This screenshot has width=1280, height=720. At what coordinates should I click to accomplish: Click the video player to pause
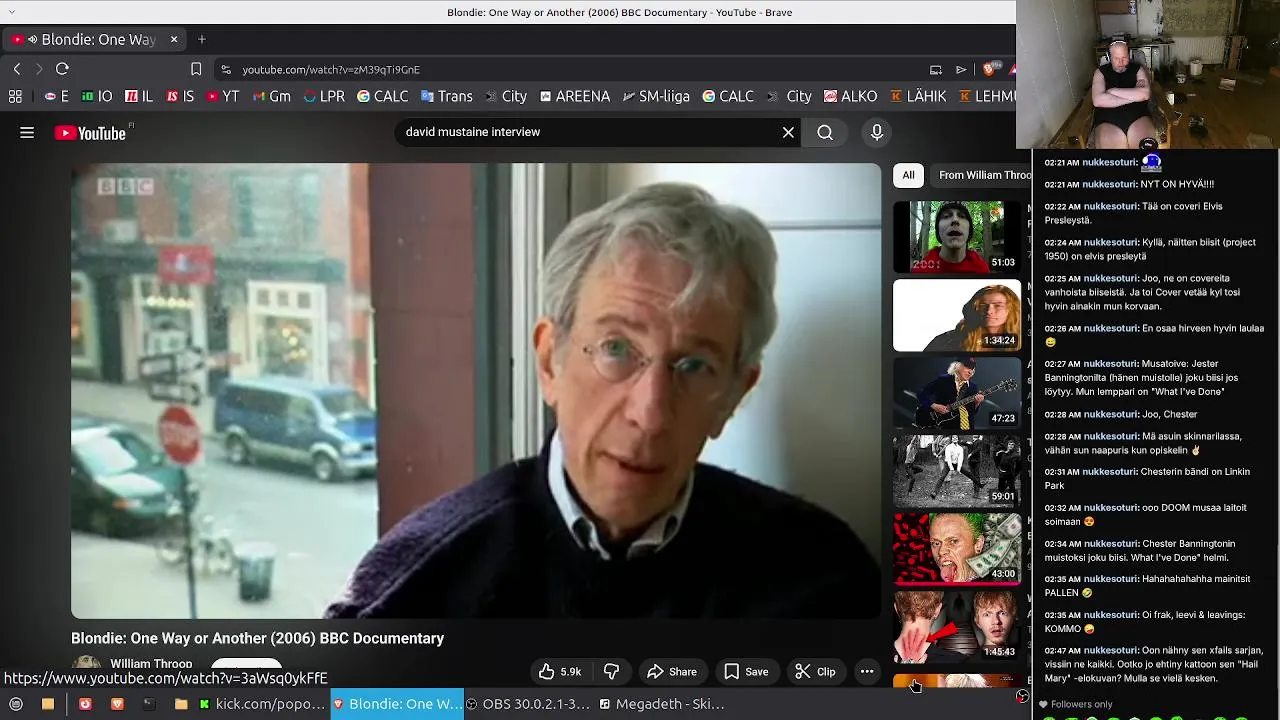point(476,391)
